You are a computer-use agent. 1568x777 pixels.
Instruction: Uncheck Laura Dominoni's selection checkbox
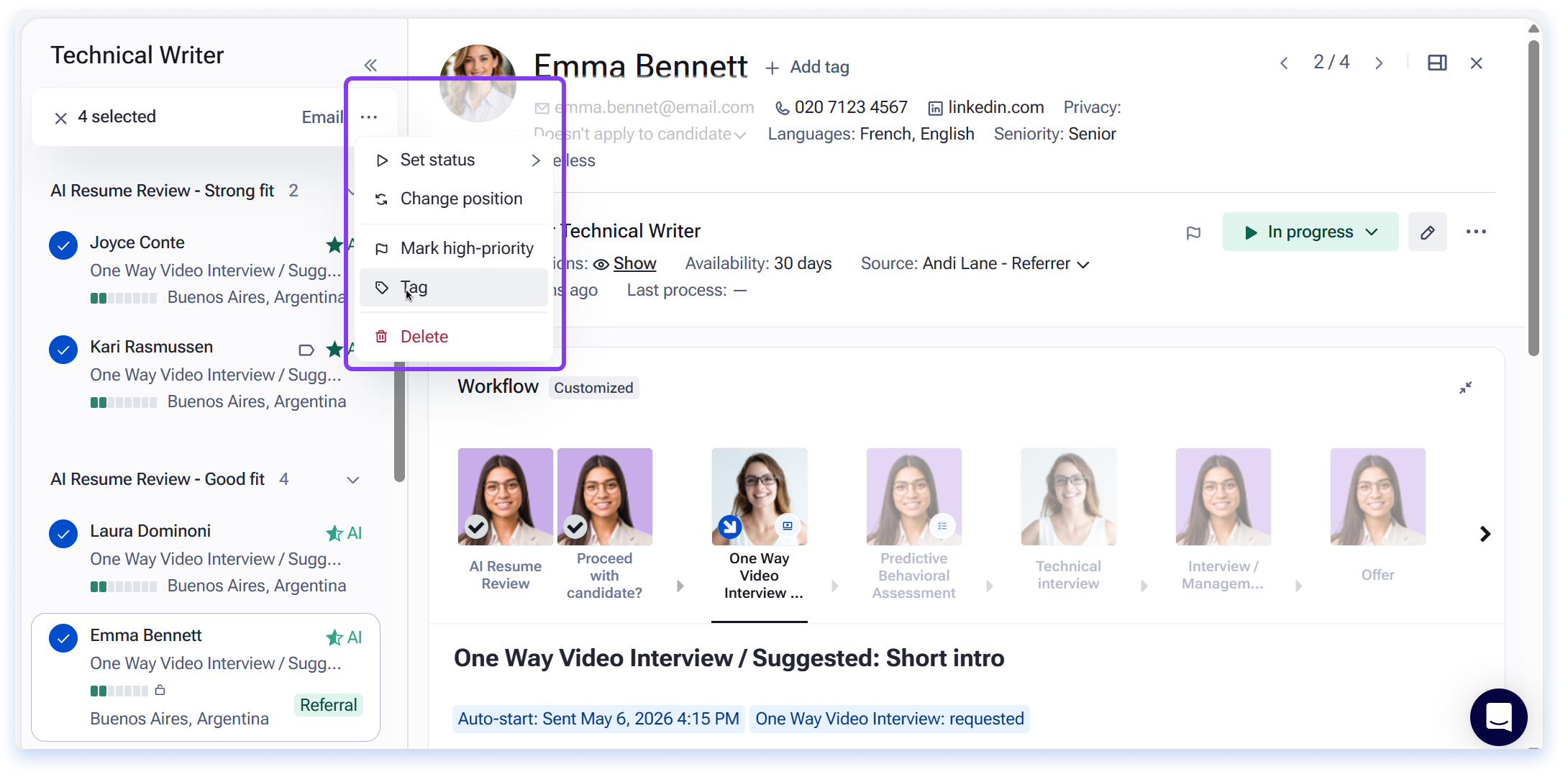click(63, 534)
